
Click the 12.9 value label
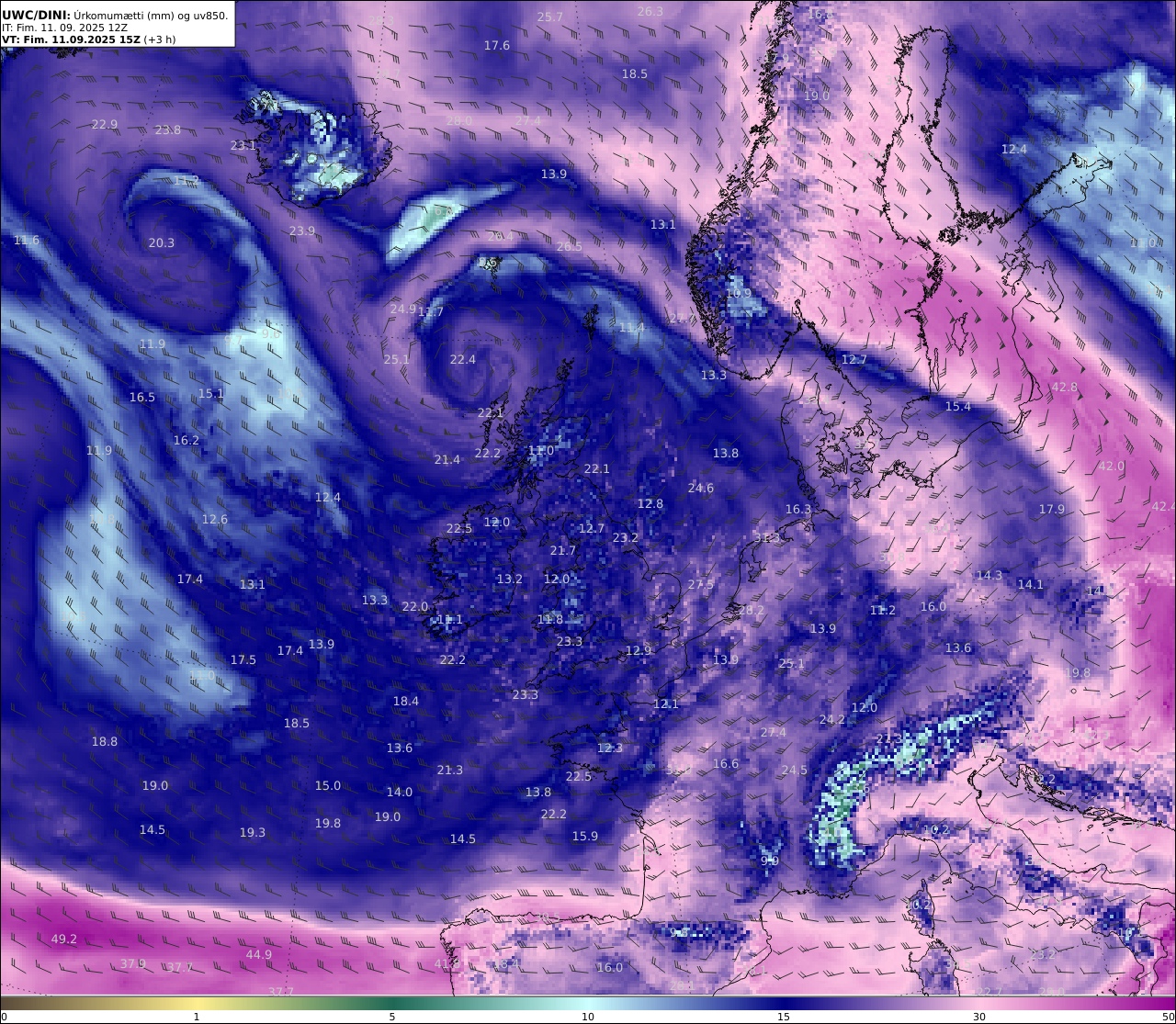(x=639, y=650)
